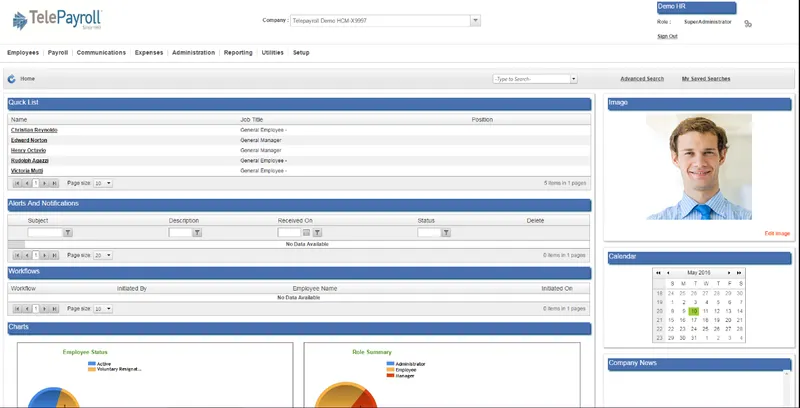Show previous month in calendar

click(x=668, y=273)
